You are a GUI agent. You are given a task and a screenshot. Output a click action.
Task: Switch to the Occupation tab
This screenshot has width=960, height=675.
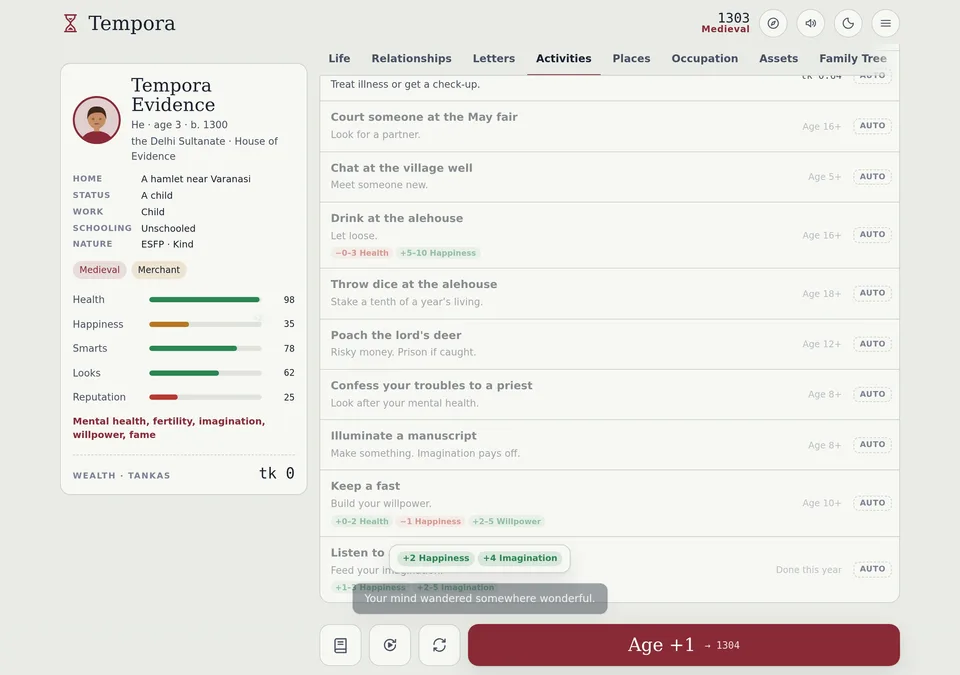click(705, 59)
